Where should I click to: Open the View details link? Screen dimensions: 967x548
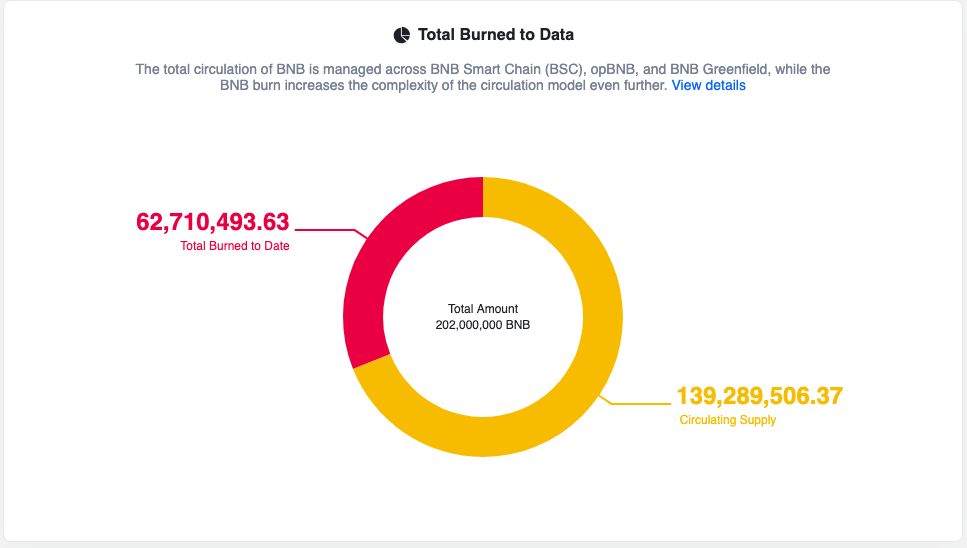click(x=708, y=86)
